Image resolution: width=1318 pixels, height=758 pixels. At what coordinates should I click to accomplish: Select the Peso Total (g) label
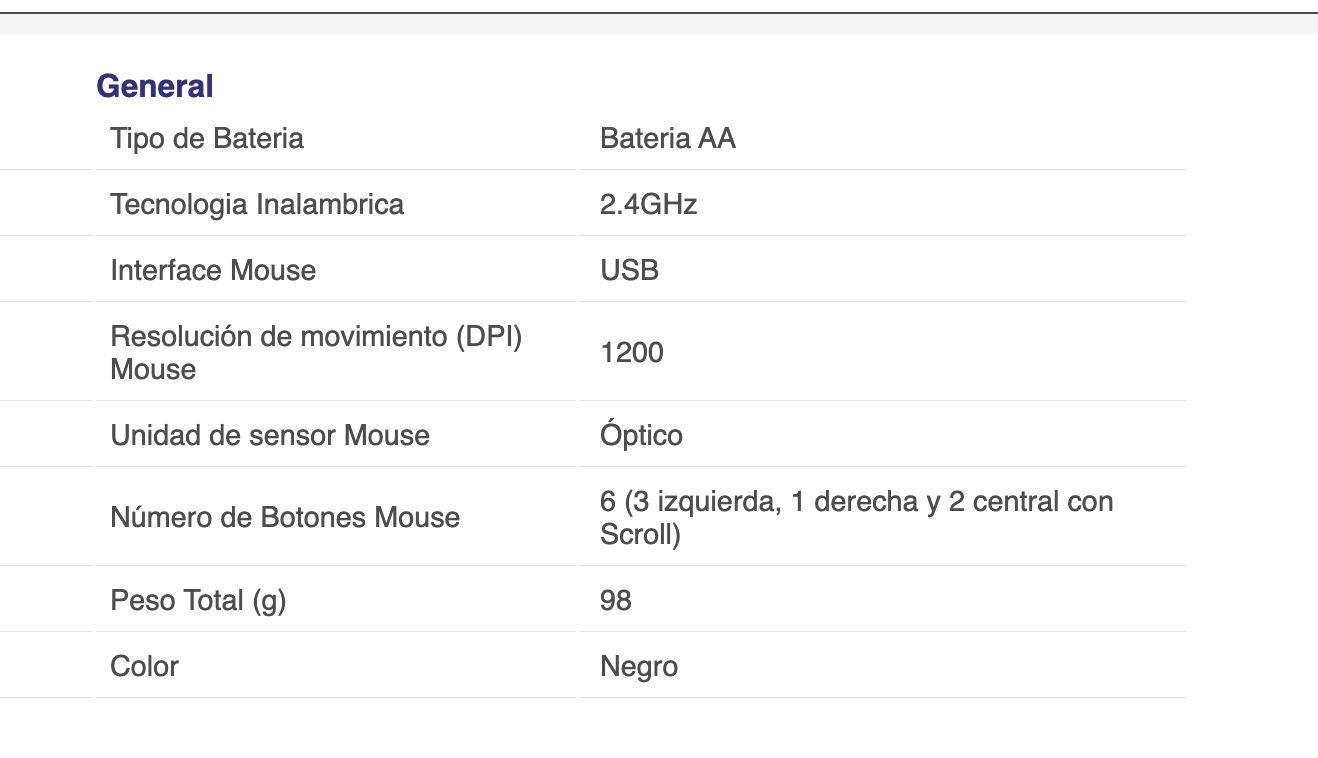click(x=198, y=600)
